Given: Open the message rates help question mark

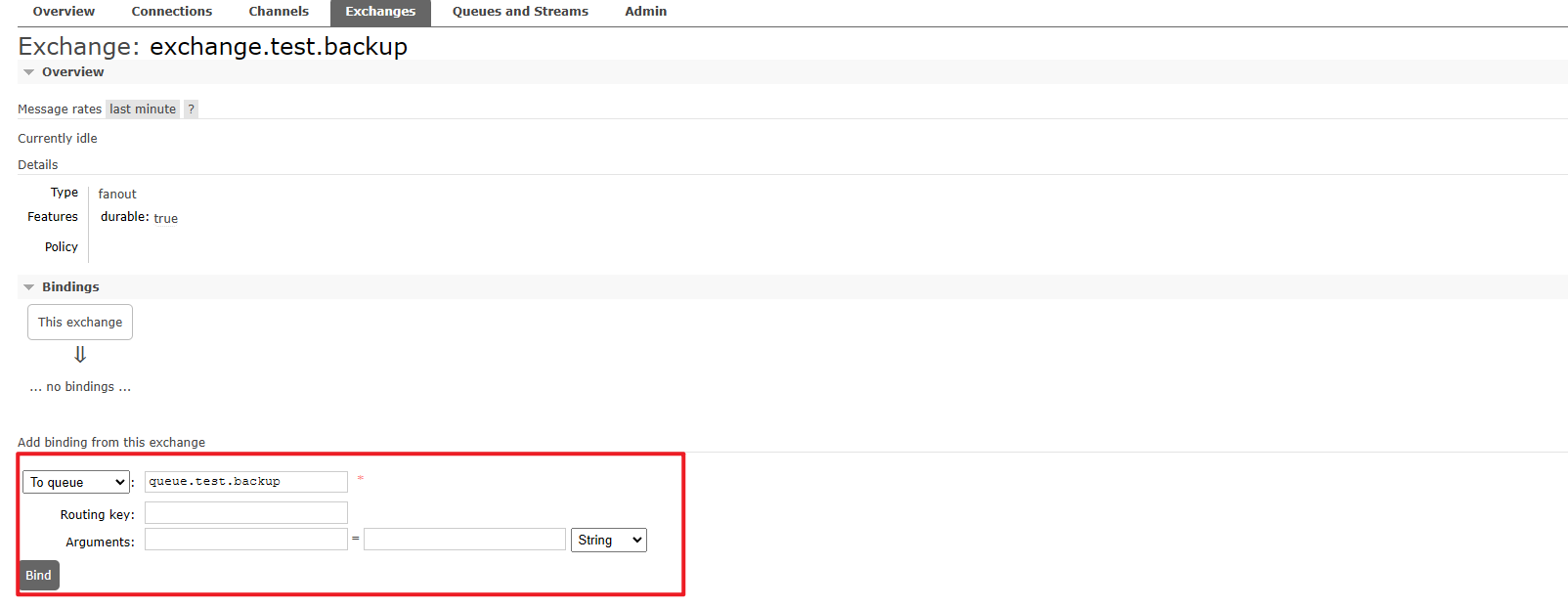Looking at the screenshot, I should click(192, 109).
